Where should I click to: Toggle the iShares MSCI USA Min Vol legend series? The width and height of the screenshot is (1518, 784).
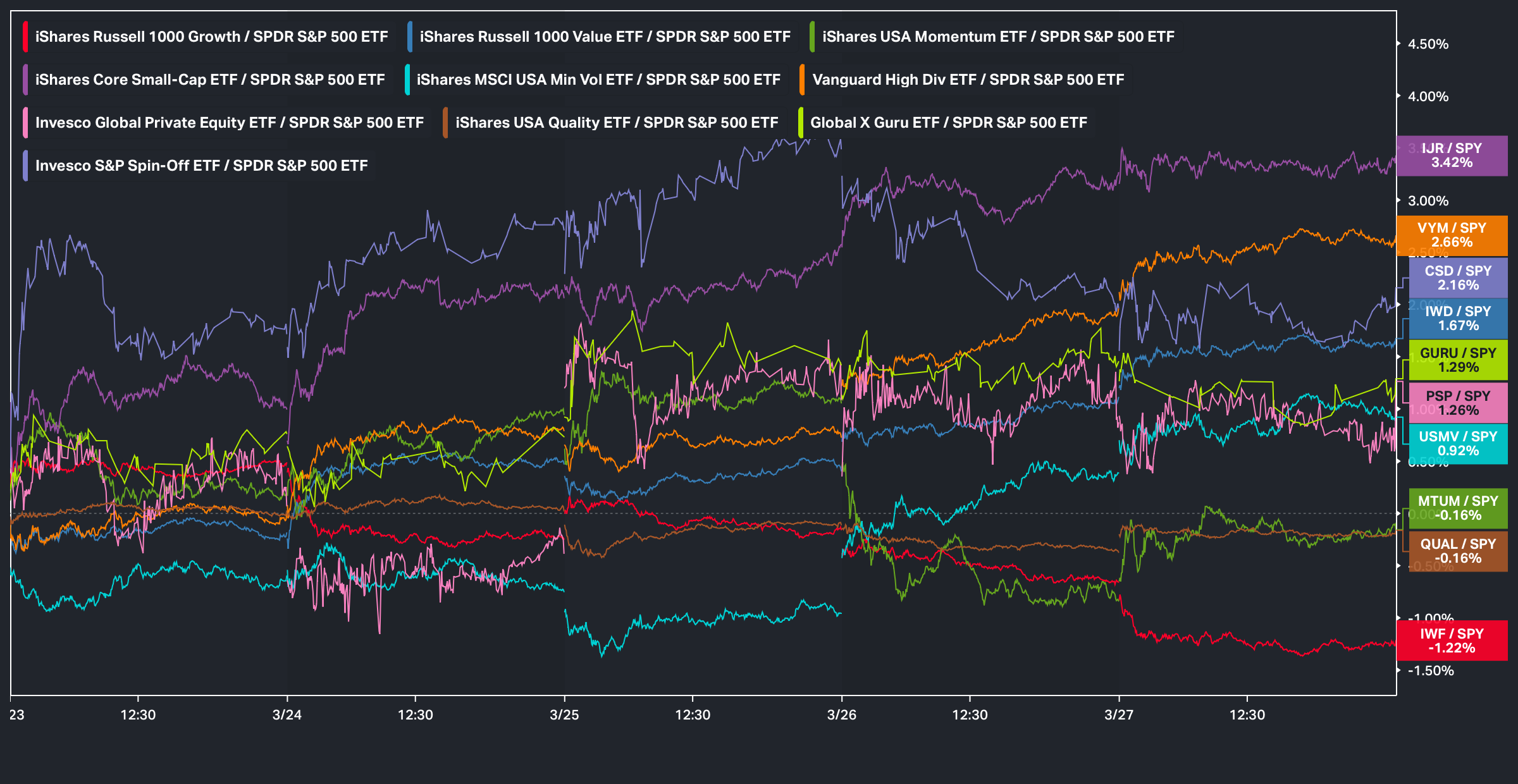(598, 80)
